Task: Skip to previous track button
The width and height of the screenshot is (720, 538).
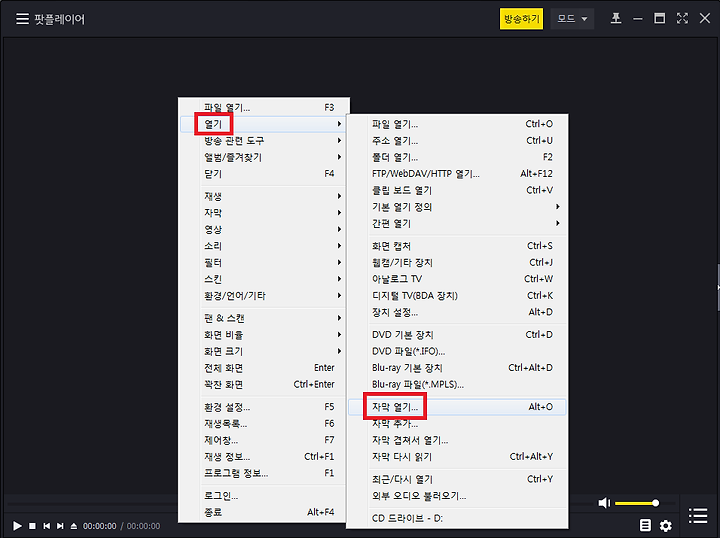Action: pos(46,526)
